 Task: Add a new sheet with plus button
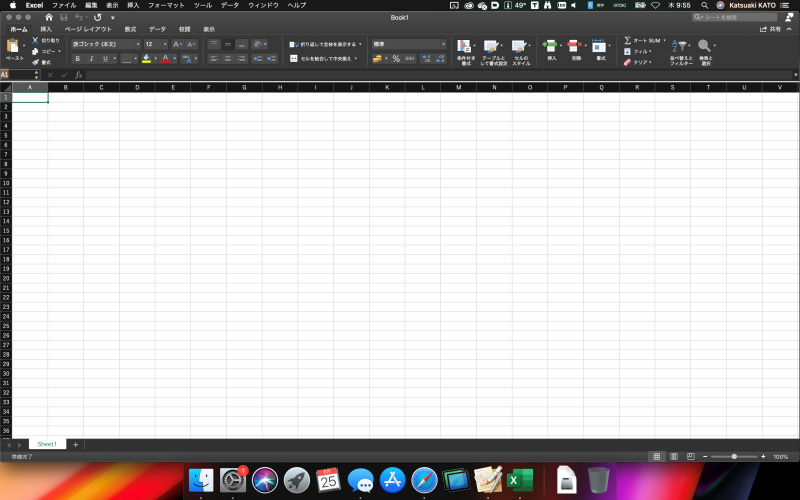[x=76, y=444]
